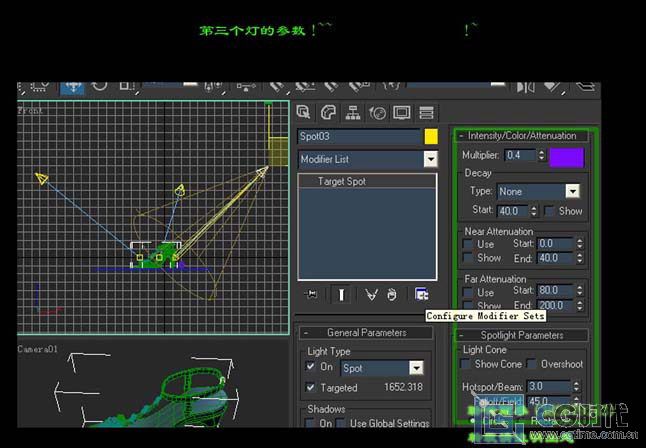Screen dimensions: 646x448
Task: Open the Spot light type dropdown
Action: 416,368
